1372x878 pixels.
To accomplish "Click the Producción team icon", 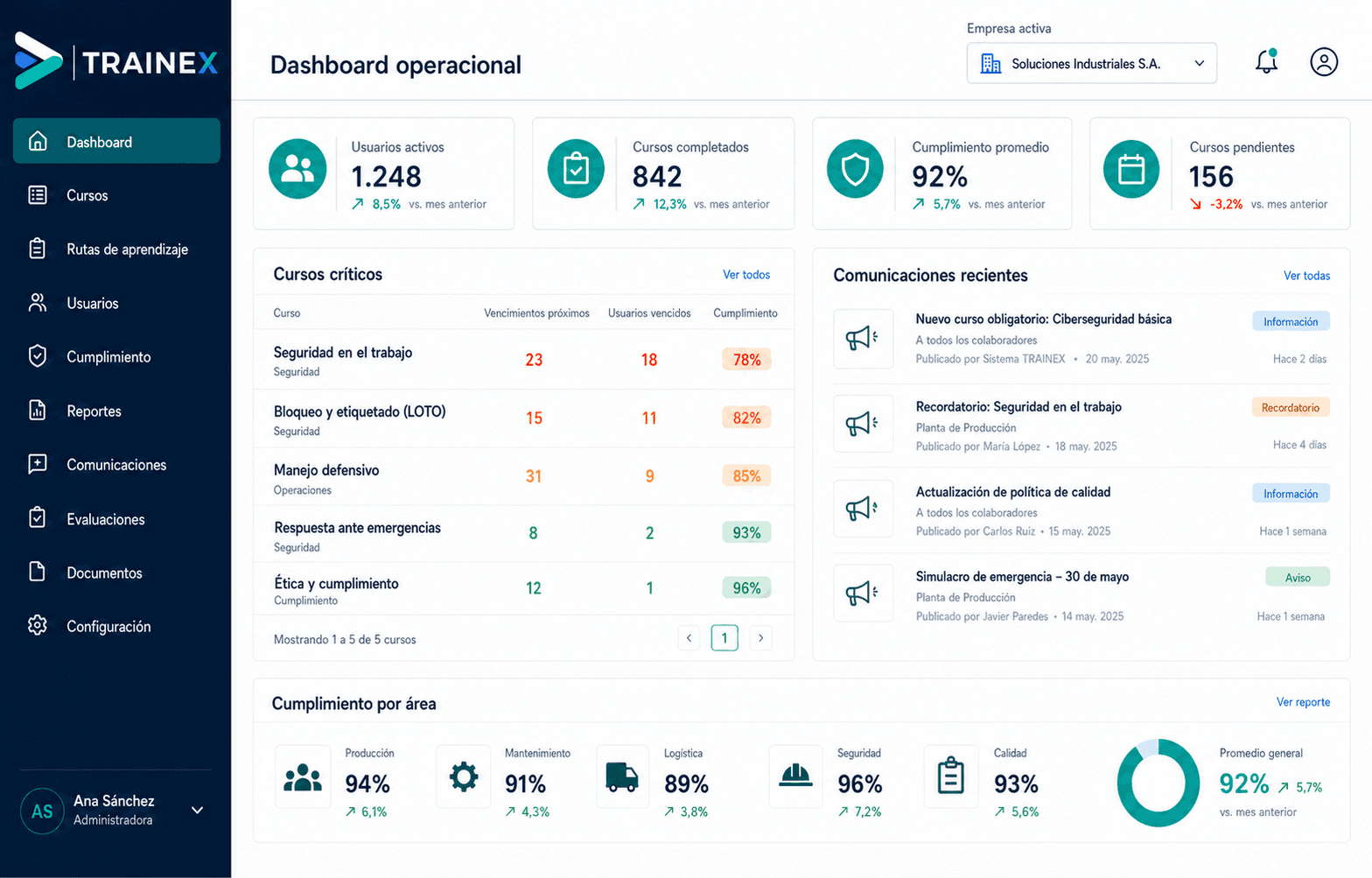I will coord(303,776).
